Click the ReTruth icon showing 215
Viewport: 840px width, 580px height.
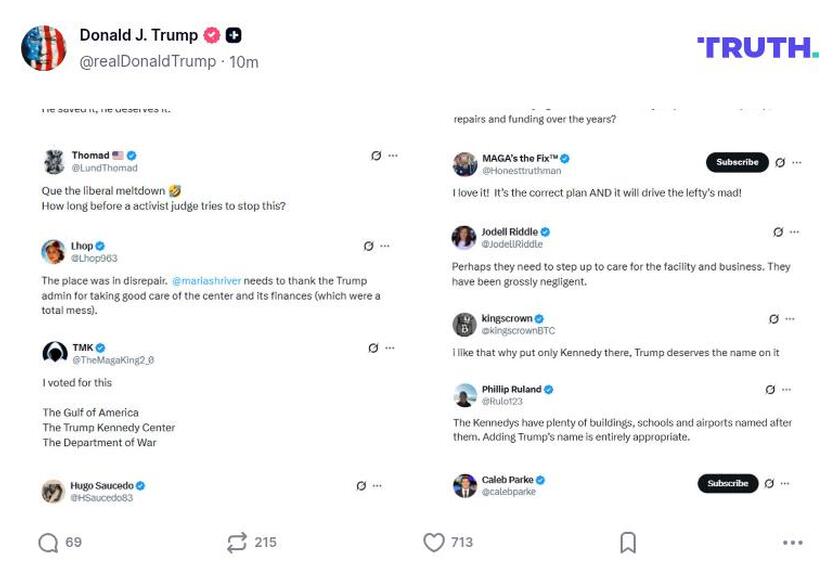coord(236,541)
